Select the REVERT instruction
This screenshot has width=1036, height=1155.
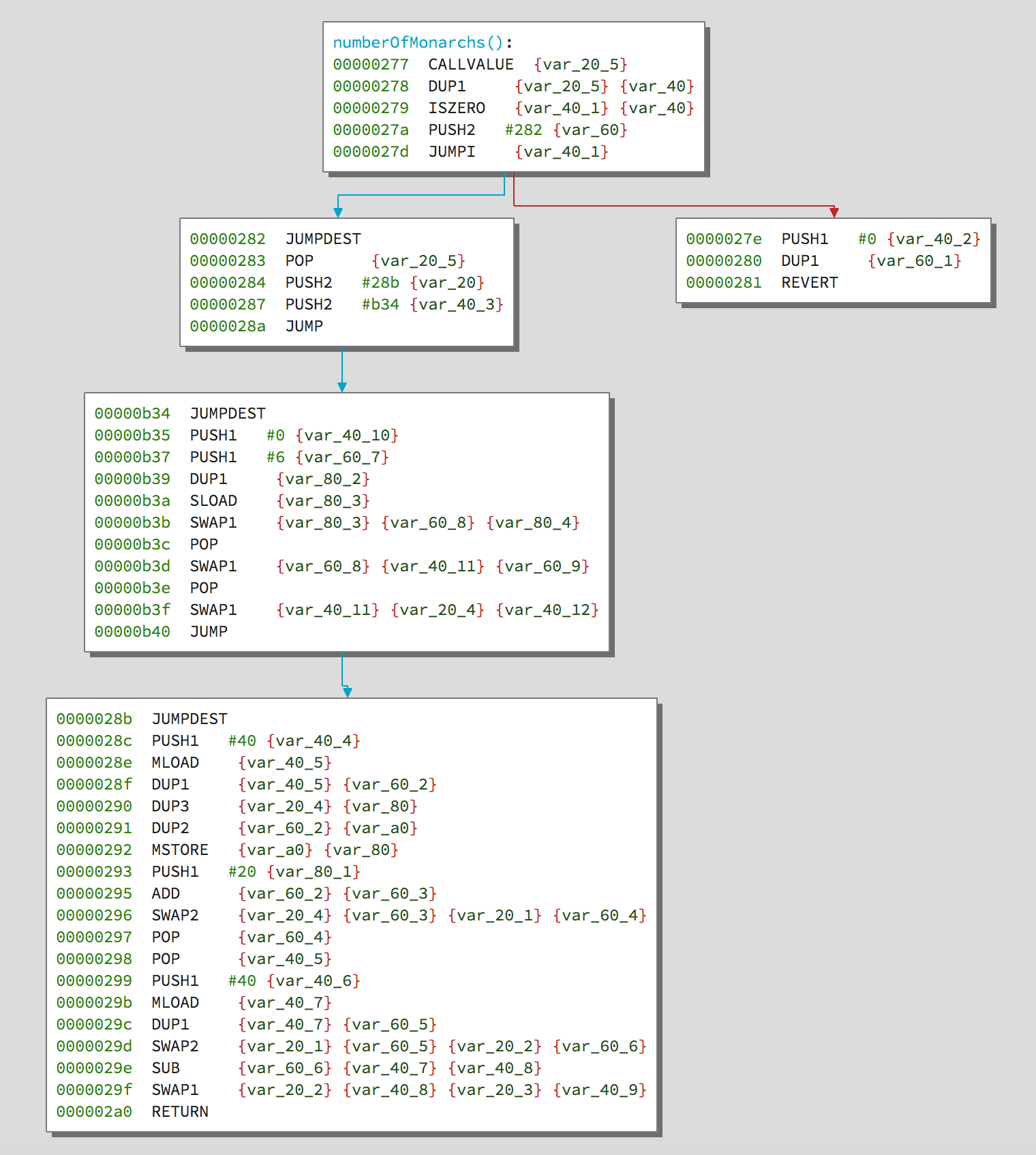809,282
